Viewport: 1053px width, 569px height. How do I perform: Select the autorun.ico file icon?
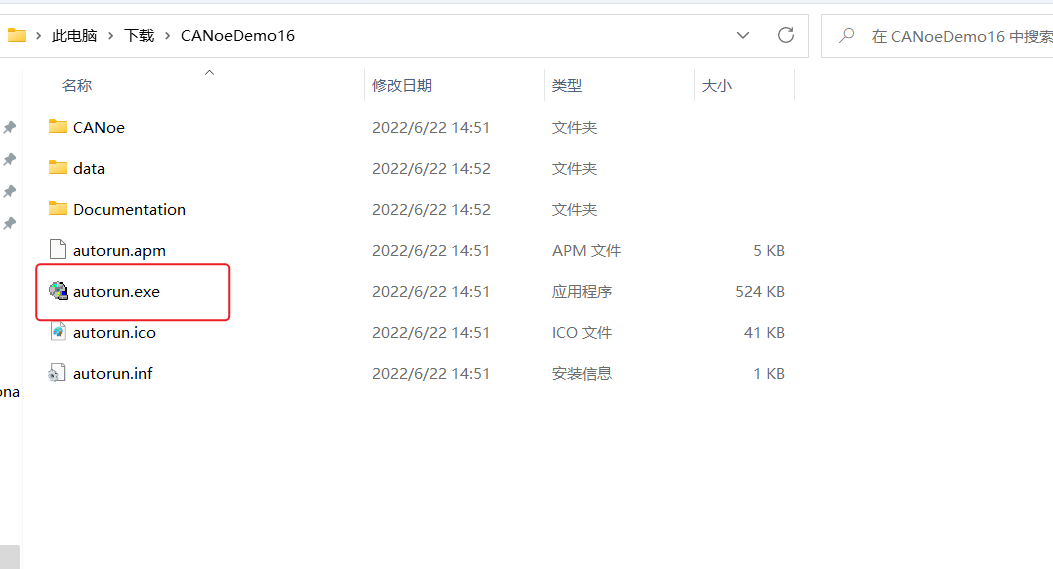click(58, 332)
